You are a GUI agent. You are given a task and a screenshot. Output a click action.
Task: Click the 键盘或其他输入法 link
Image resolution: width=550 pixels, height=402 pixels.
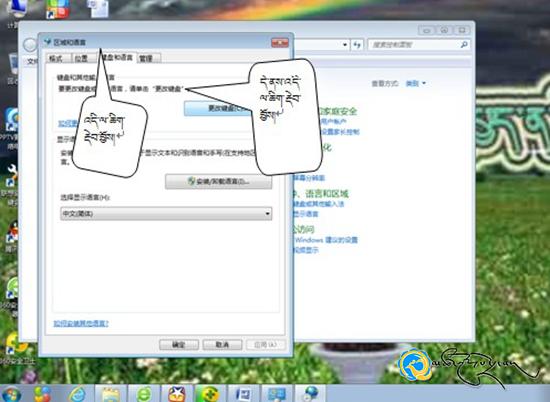pos(318,203)
